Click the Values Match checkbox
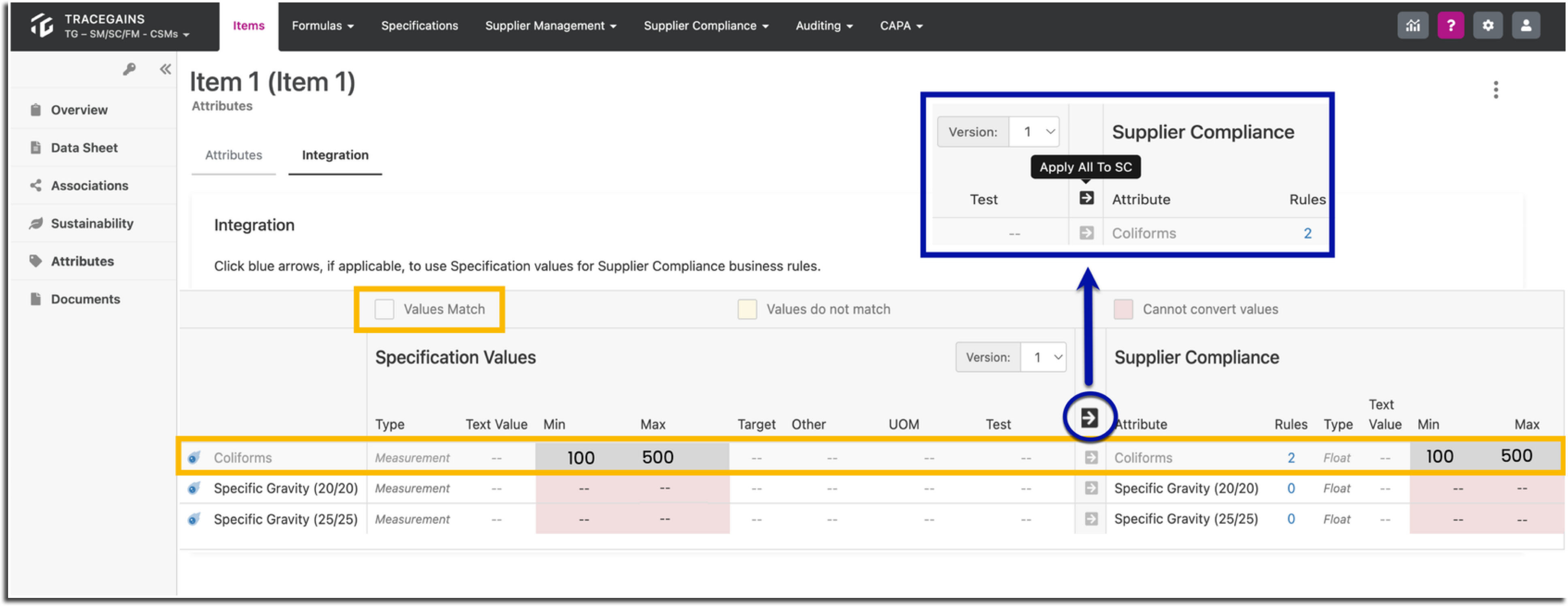 pyautogui.click(x=384, y=309)
